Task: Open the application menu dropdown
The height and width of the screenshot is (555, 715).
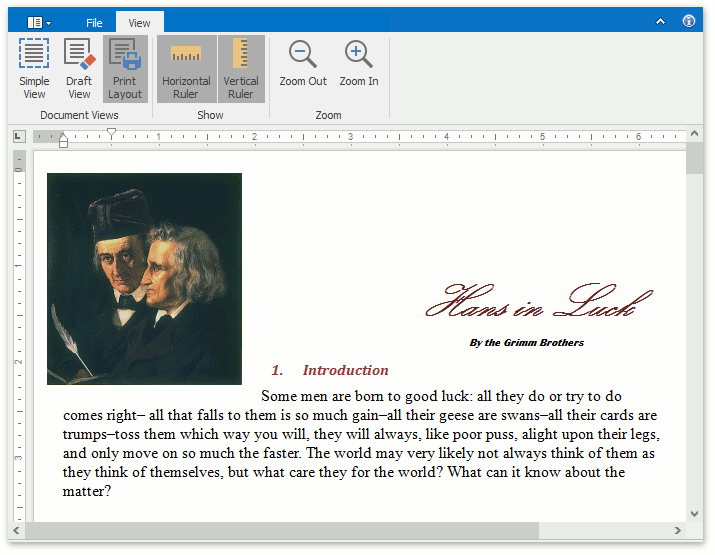Action: pyautogui.click(x=39, y=22)
